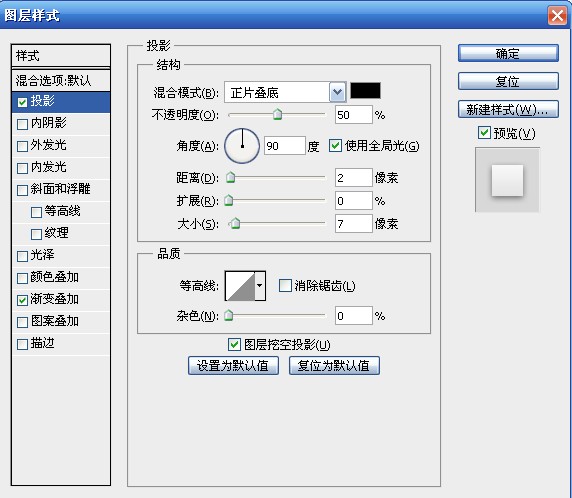
Task: Click the 不透明度 value field
Action: click(x=354, y=115)
